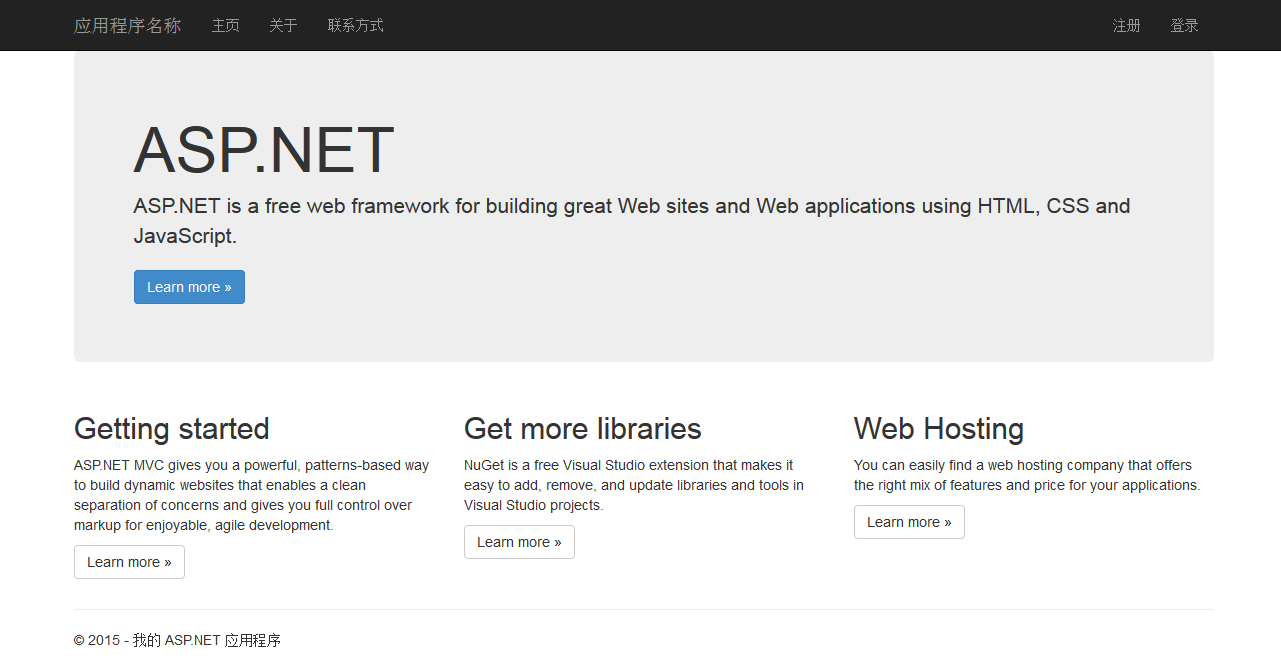
Task: Click the web hosting company paragraph
Action: click(1027, 475)
